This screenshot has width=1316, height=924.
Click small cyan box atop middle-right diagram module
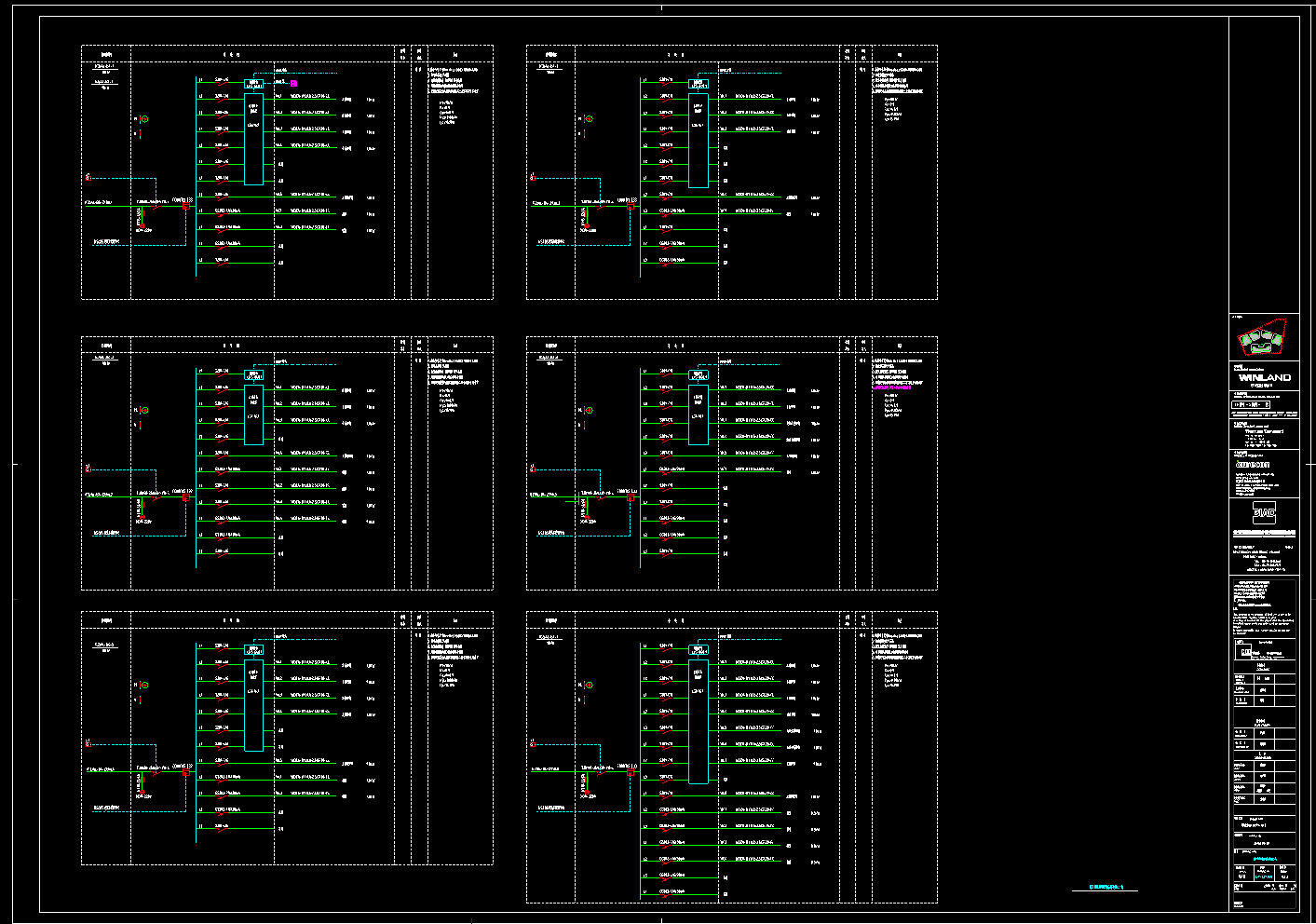click(x=699, y=375)
